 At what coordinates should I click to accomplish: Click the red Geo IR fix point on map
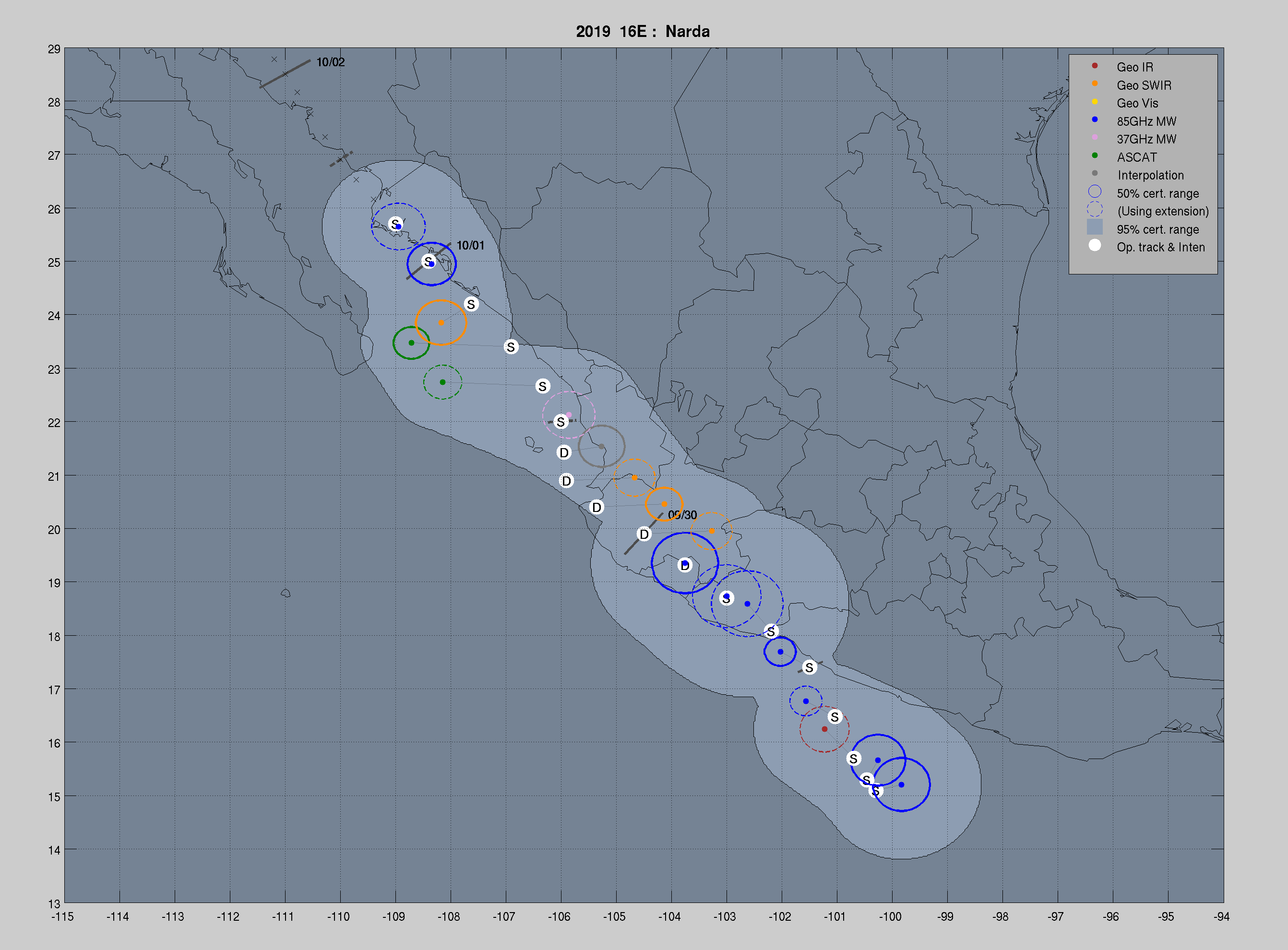824,729
